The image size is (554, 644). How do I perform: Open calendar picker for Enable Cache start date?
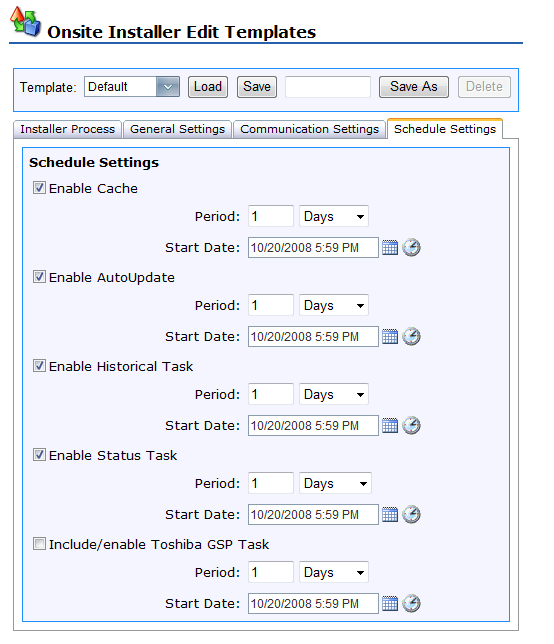[x=390, y=248]
